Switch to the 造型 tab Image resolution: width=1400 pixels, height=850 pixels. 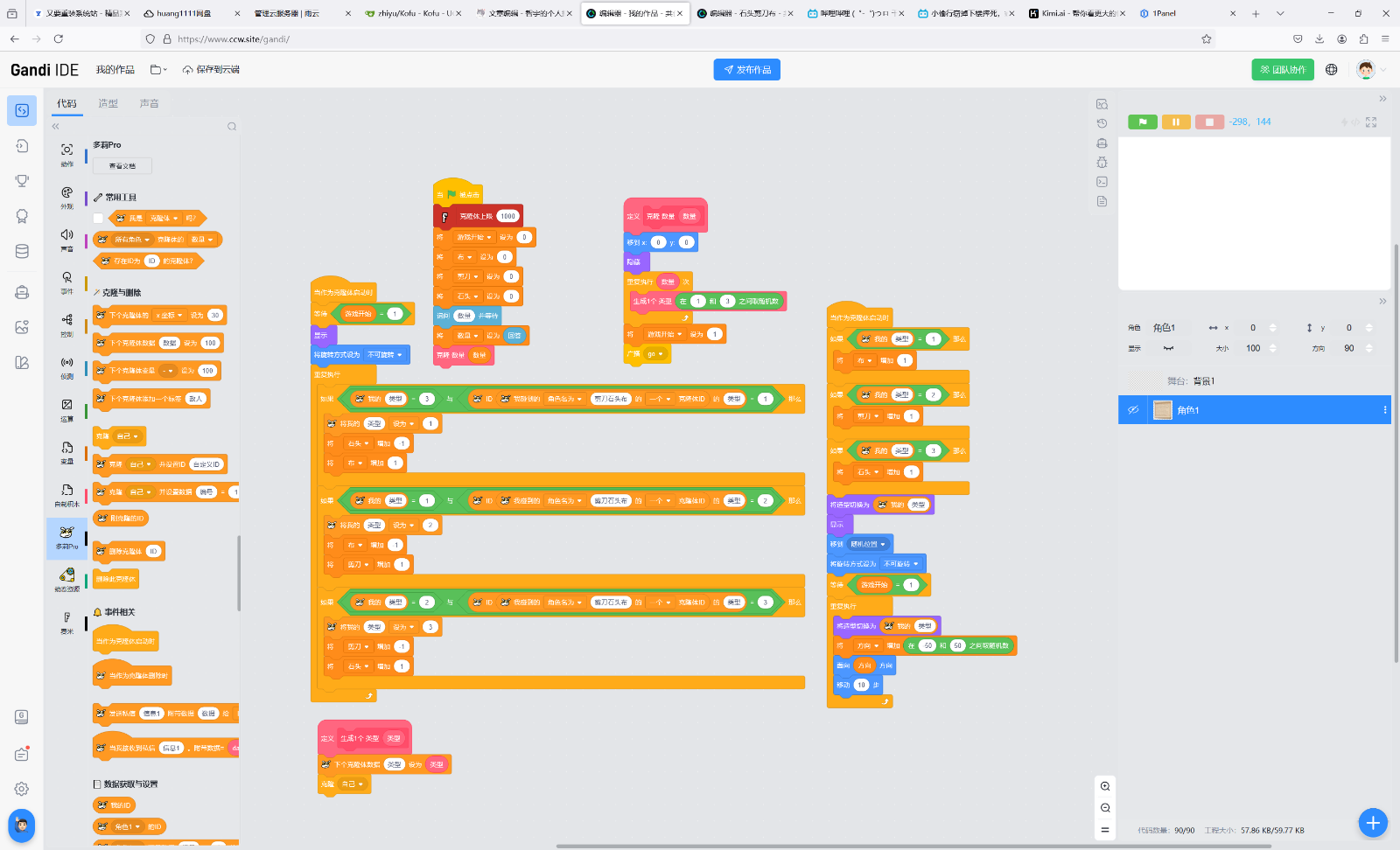pyautogui.click(x=108, y=103)
